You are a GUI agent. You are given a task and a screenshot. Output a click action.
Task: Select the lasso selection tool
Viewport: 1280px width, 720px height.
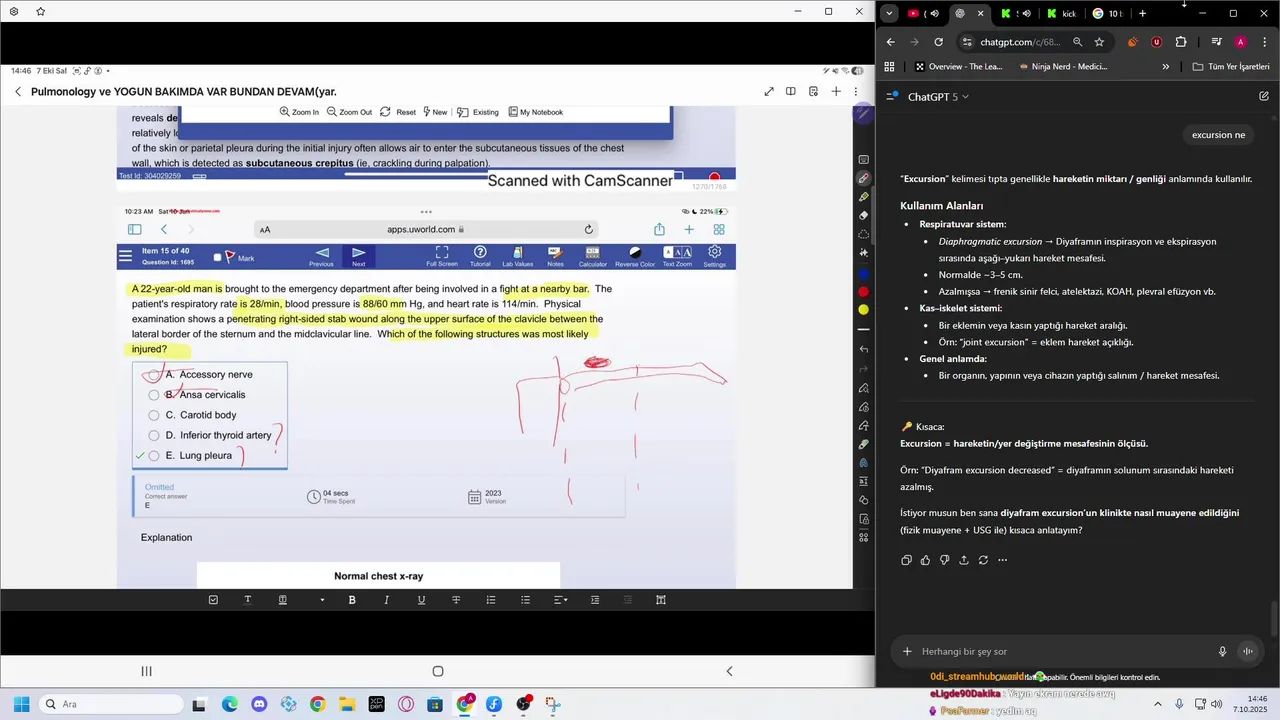coord(864,234)
